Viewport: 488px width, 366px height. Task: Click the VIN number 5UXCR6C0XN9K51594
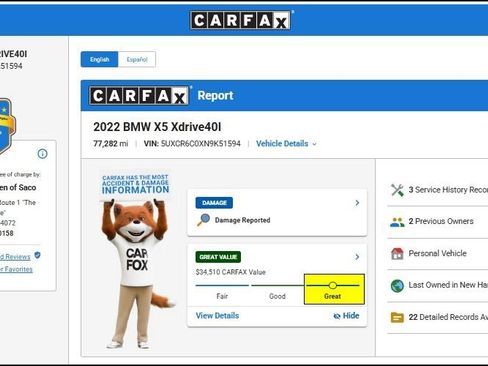pos(201,144)
